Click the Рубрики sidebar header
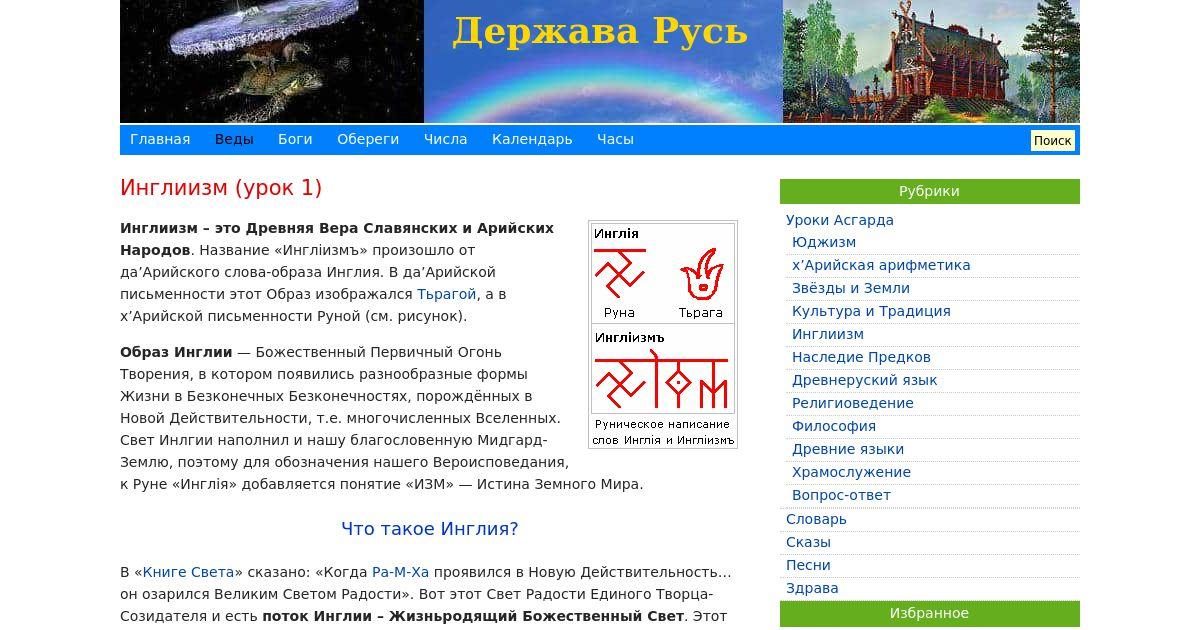This screenshot has width=1200, height=630. tap(929, 191)
